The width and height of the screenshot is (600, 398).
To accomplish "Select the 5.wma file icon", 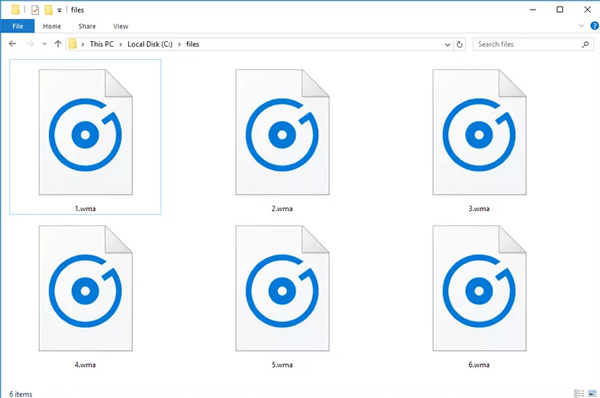I will coord(282,288).
